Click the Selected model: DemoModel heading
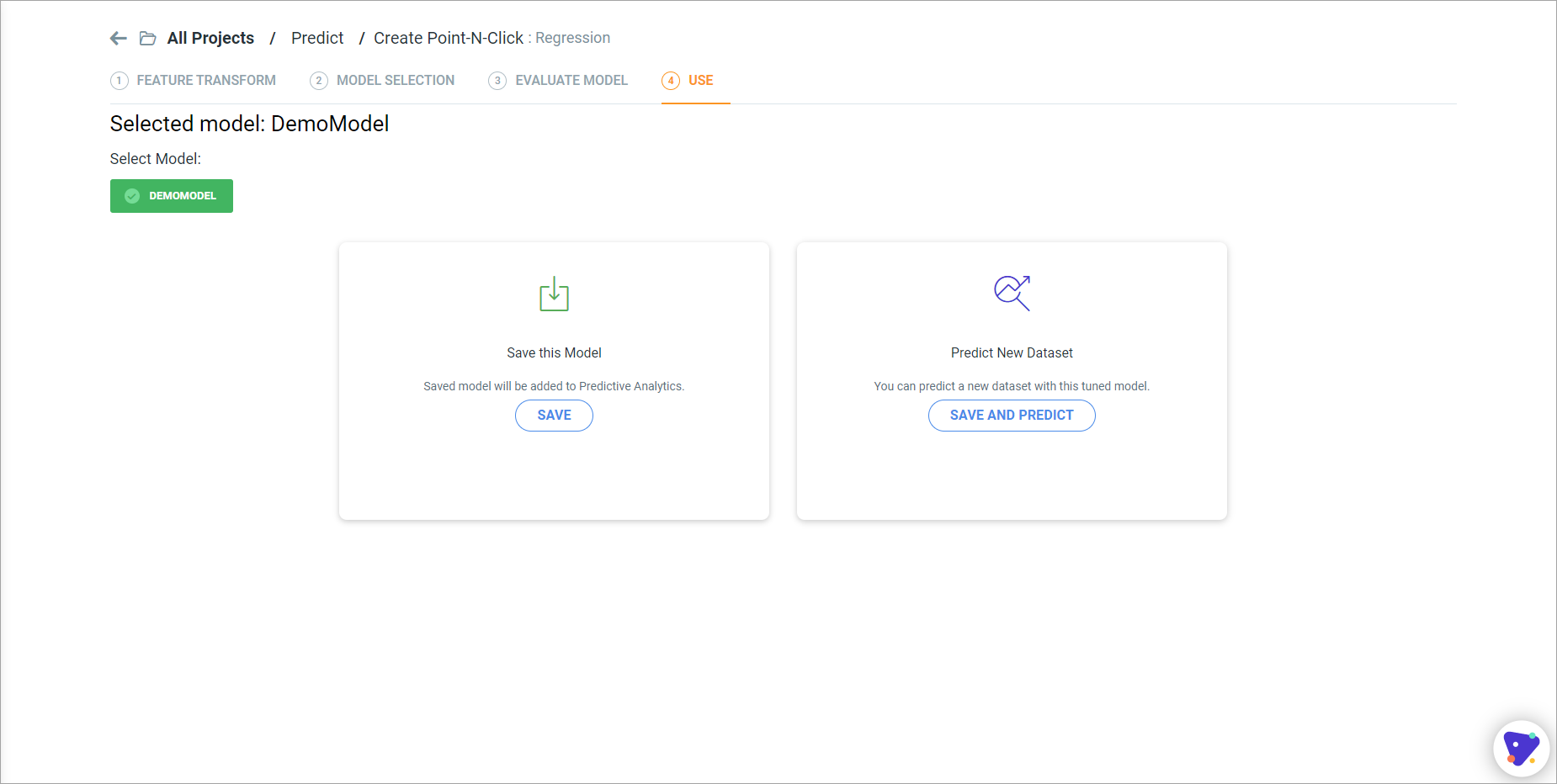Image resolution: width=1557 pixels, height=784 pixels. 249,124
